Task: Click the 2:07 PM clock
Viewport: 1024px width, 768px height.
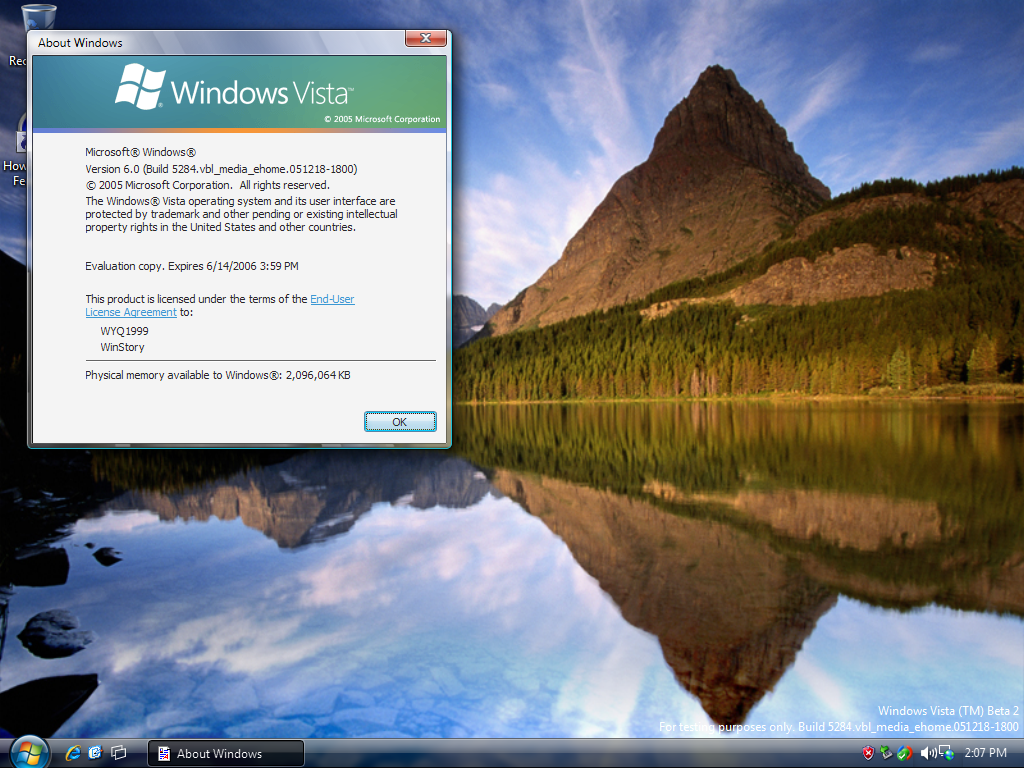Action: (x=985, y=753)
